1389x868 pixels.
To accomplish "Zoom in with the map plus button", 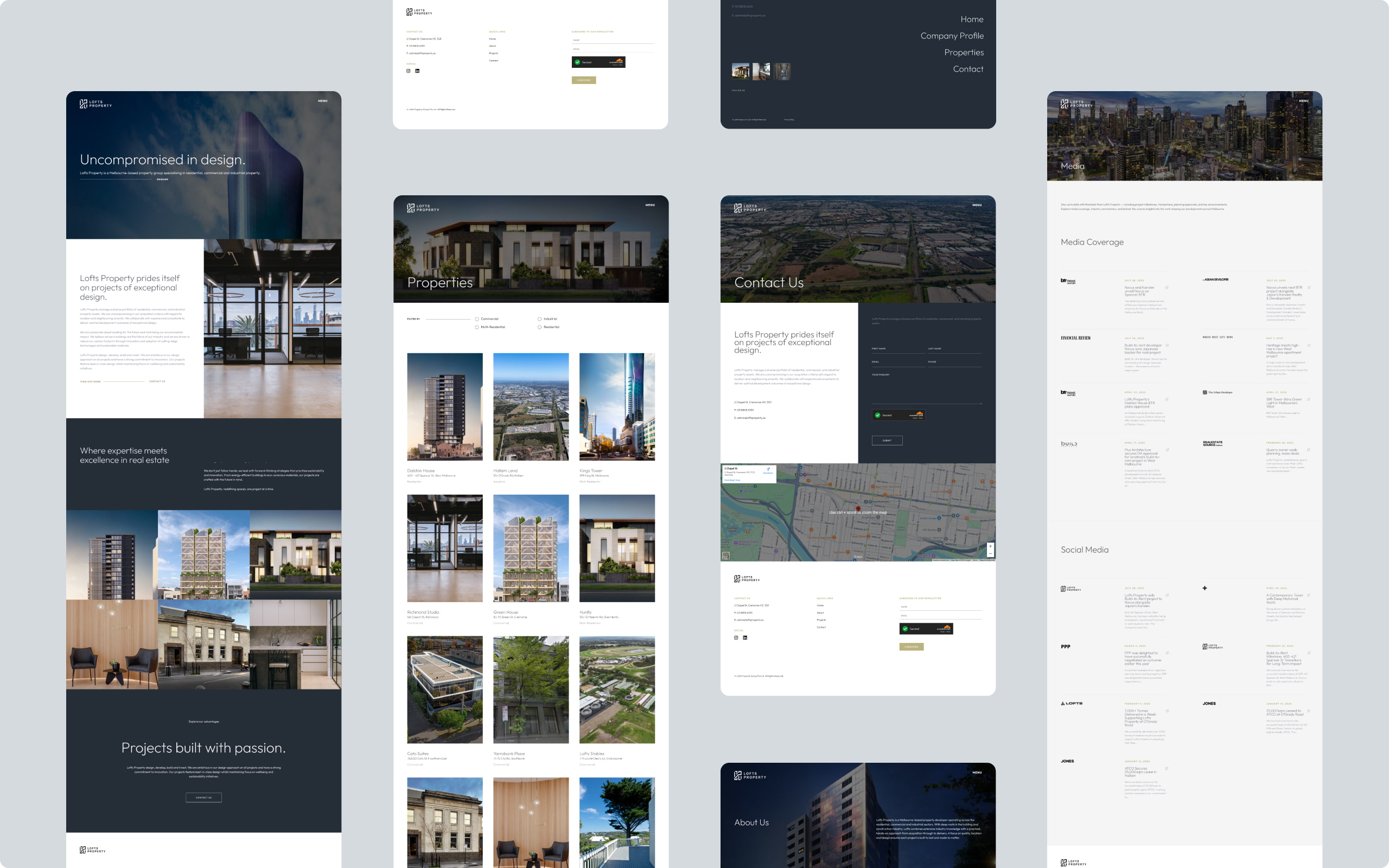I will 990,546.
